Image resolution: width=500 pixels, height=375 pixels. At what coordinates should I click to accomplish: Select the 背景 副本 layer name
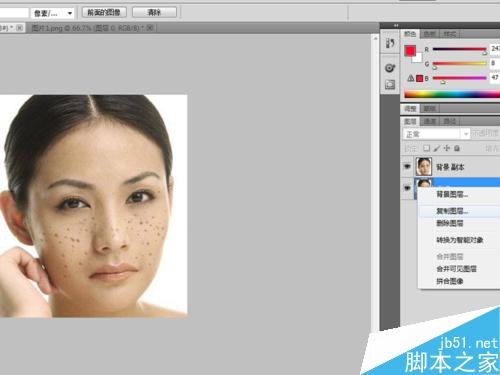coord(450,167)
